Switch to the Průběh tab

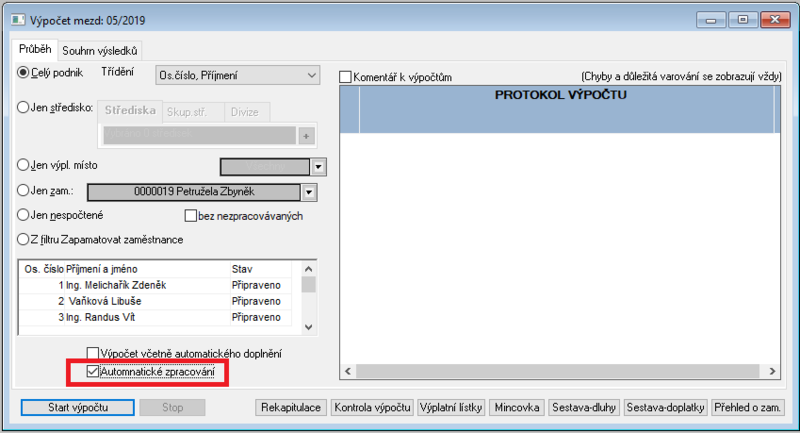coord(35,49)
